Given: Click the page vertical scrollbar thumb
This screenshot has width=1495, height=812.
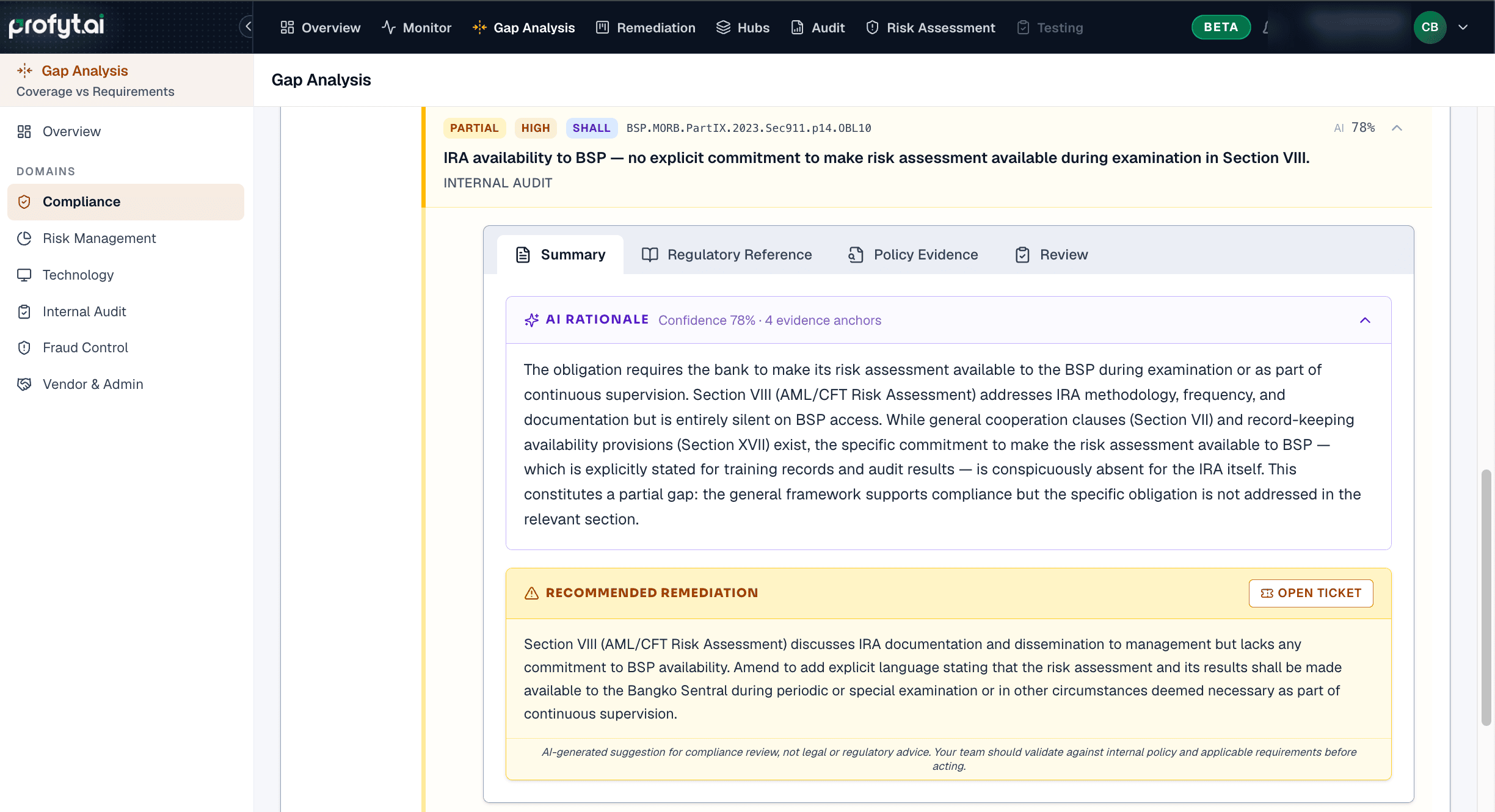Looking at the screenshot, I should (x=1486, y=597).
